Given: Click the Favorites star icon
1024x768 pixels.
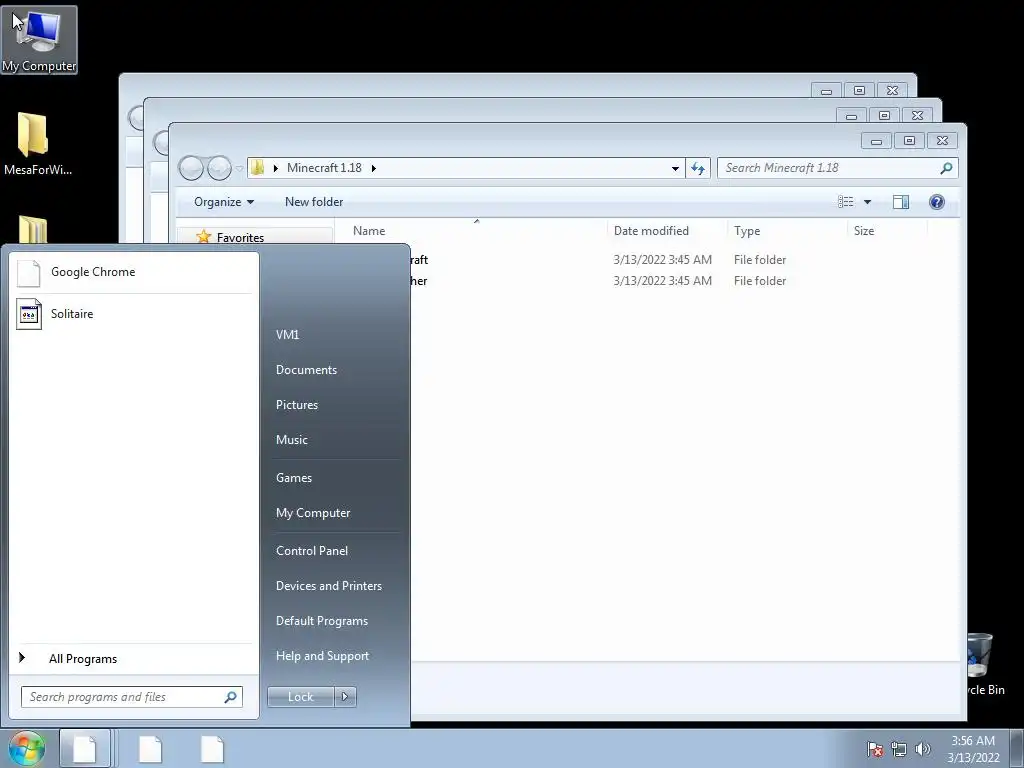Looking at the screenshot, I should tap(204, 236).
